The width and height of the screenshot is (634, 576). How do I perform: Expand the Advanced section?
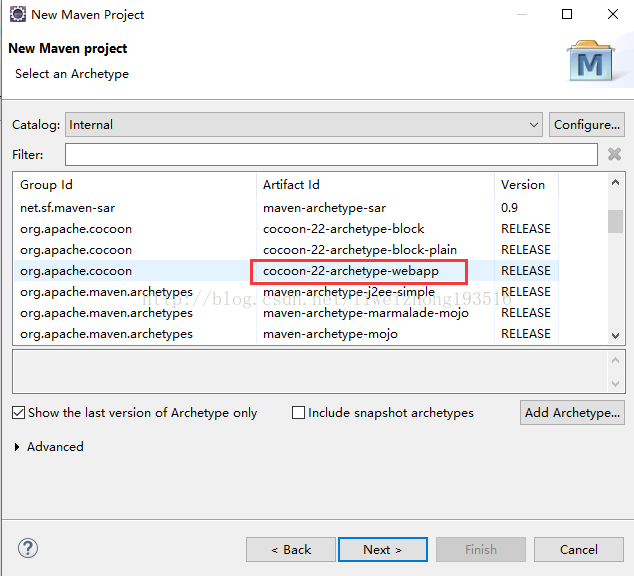click(17, 447)
